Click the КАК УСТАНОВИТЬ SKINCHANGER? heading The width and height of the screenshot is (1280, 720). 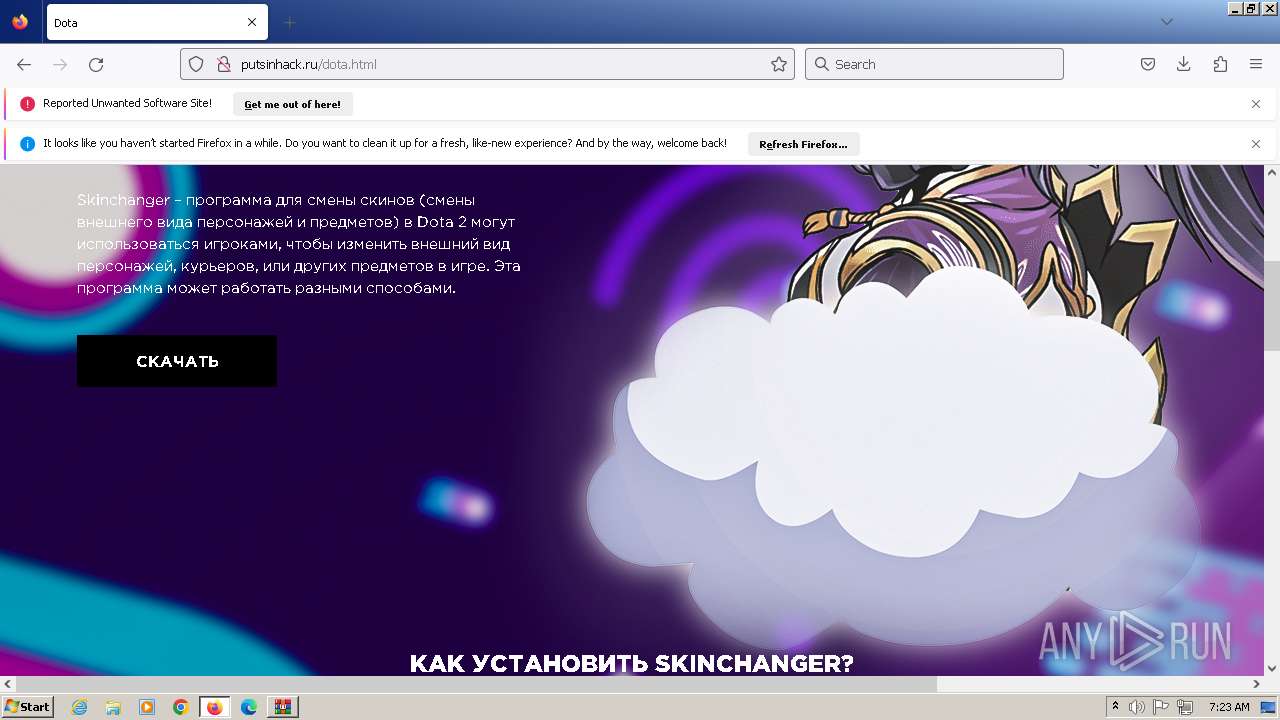(x=631, y=664)
